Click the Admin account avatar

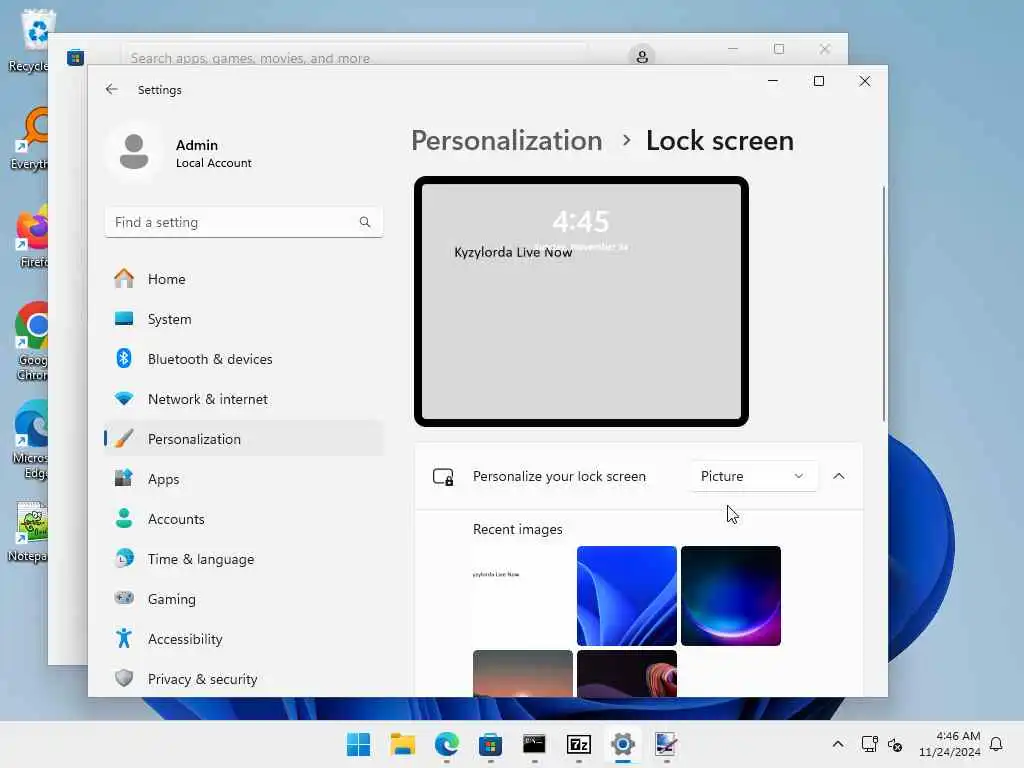tap(134, 152)
